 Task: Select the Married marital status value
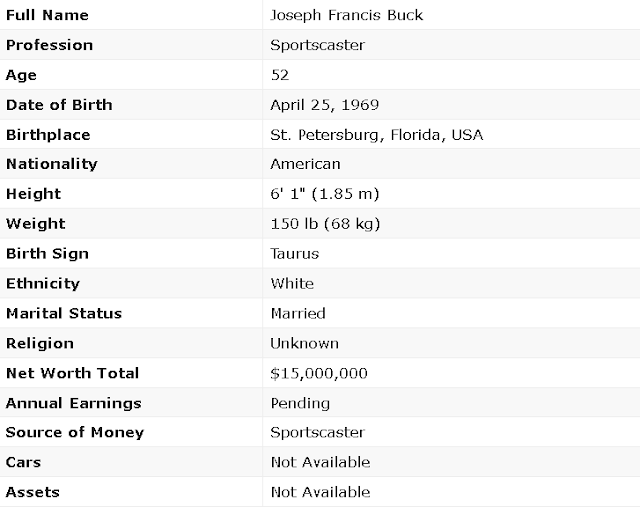(298, 314)
